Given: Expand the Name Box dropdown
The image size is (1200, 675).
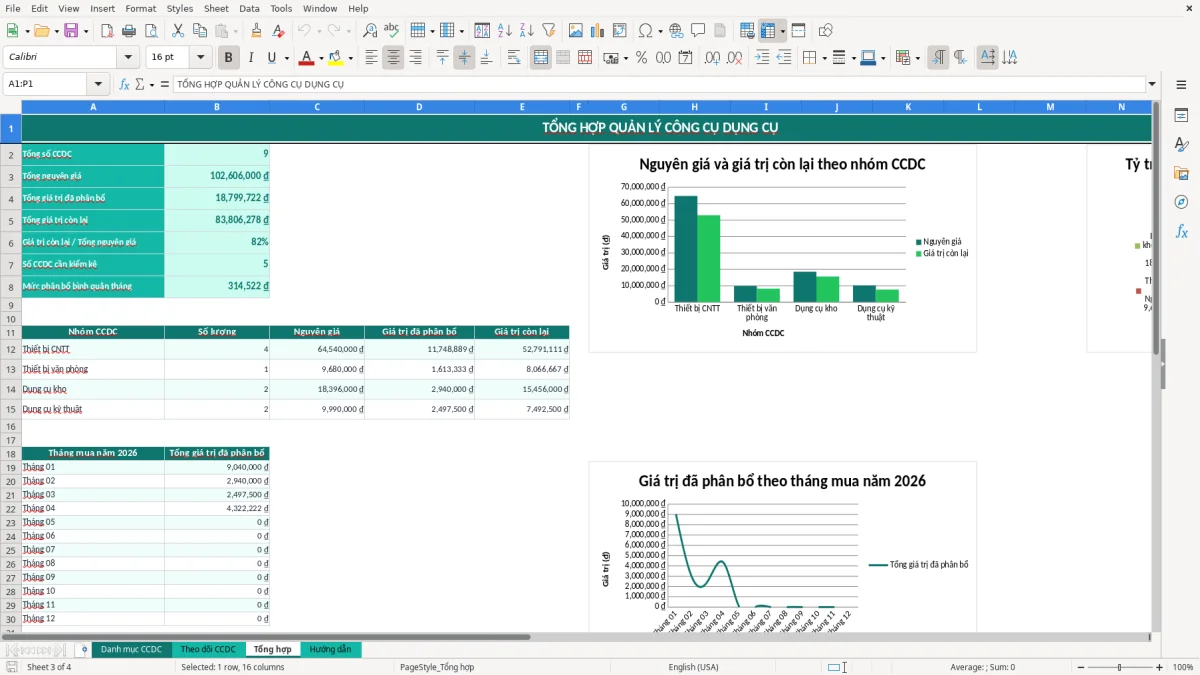Looking at the screenshot, I should 98,84.
